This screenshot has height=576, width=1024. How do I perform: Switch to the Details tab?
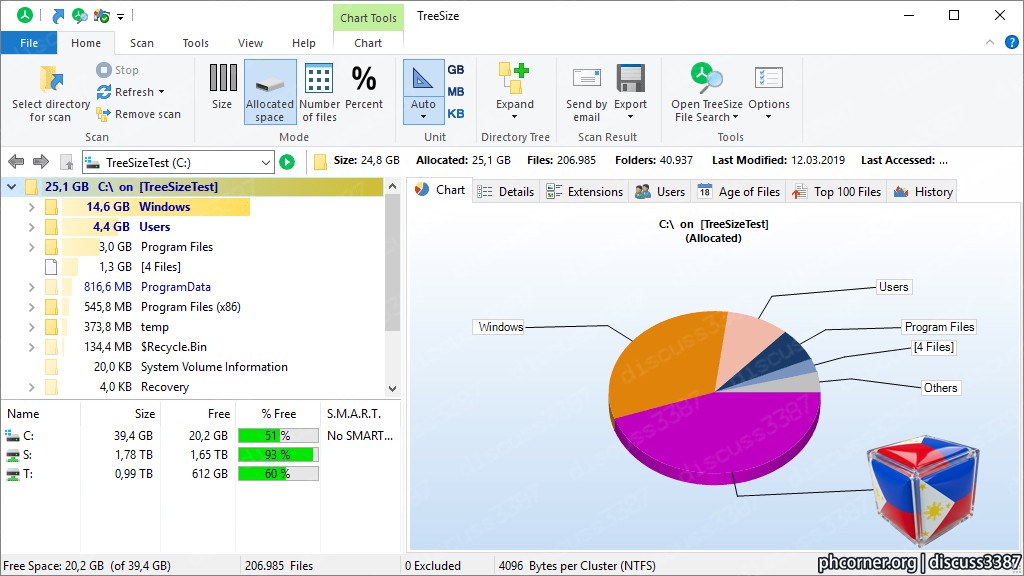click(x=505, y=191)
